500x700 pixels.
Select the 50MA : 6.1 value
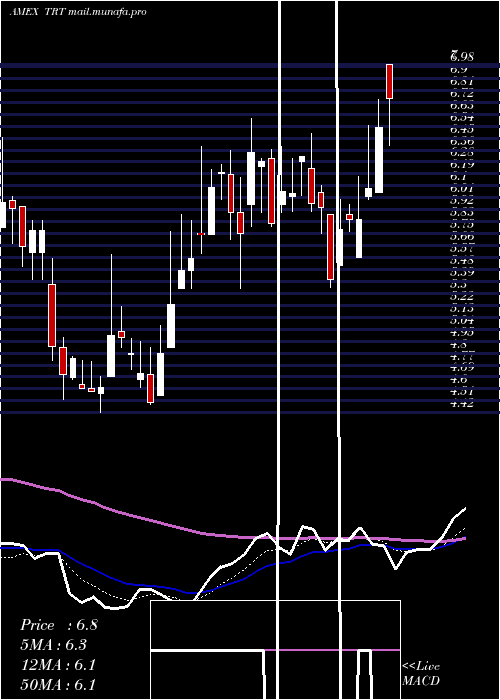pos(58,685)
